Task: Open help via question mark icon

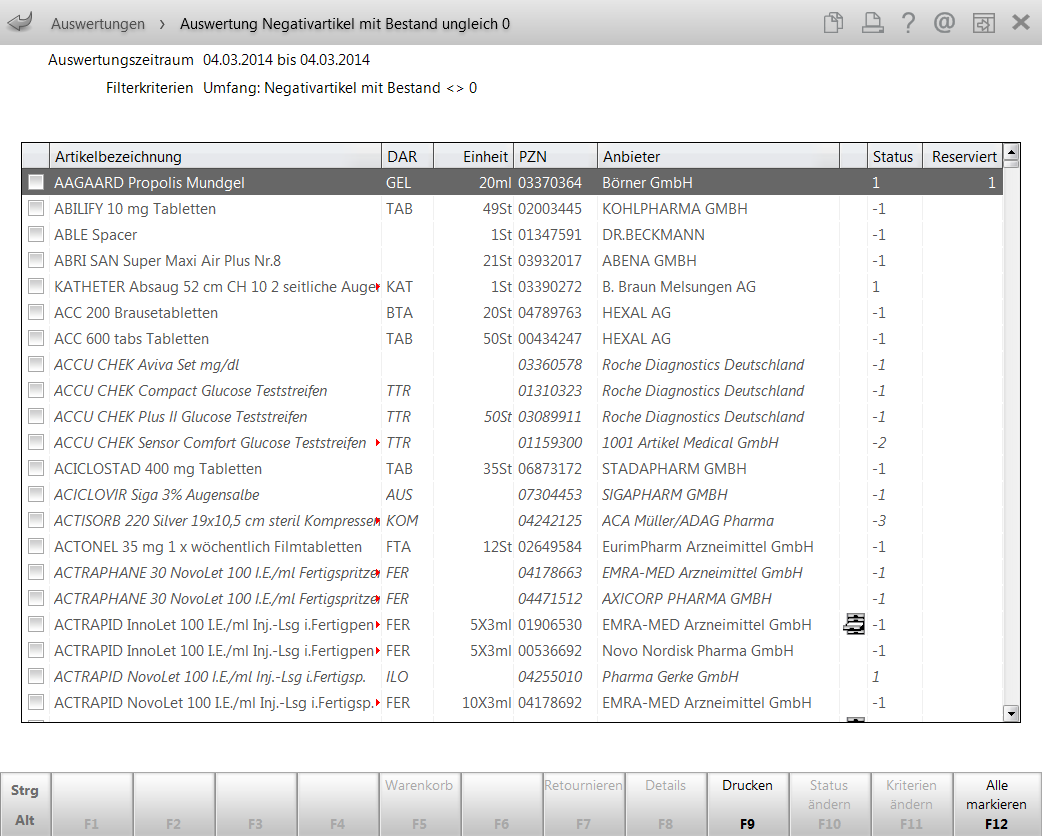Action: (x=908, y=23)
